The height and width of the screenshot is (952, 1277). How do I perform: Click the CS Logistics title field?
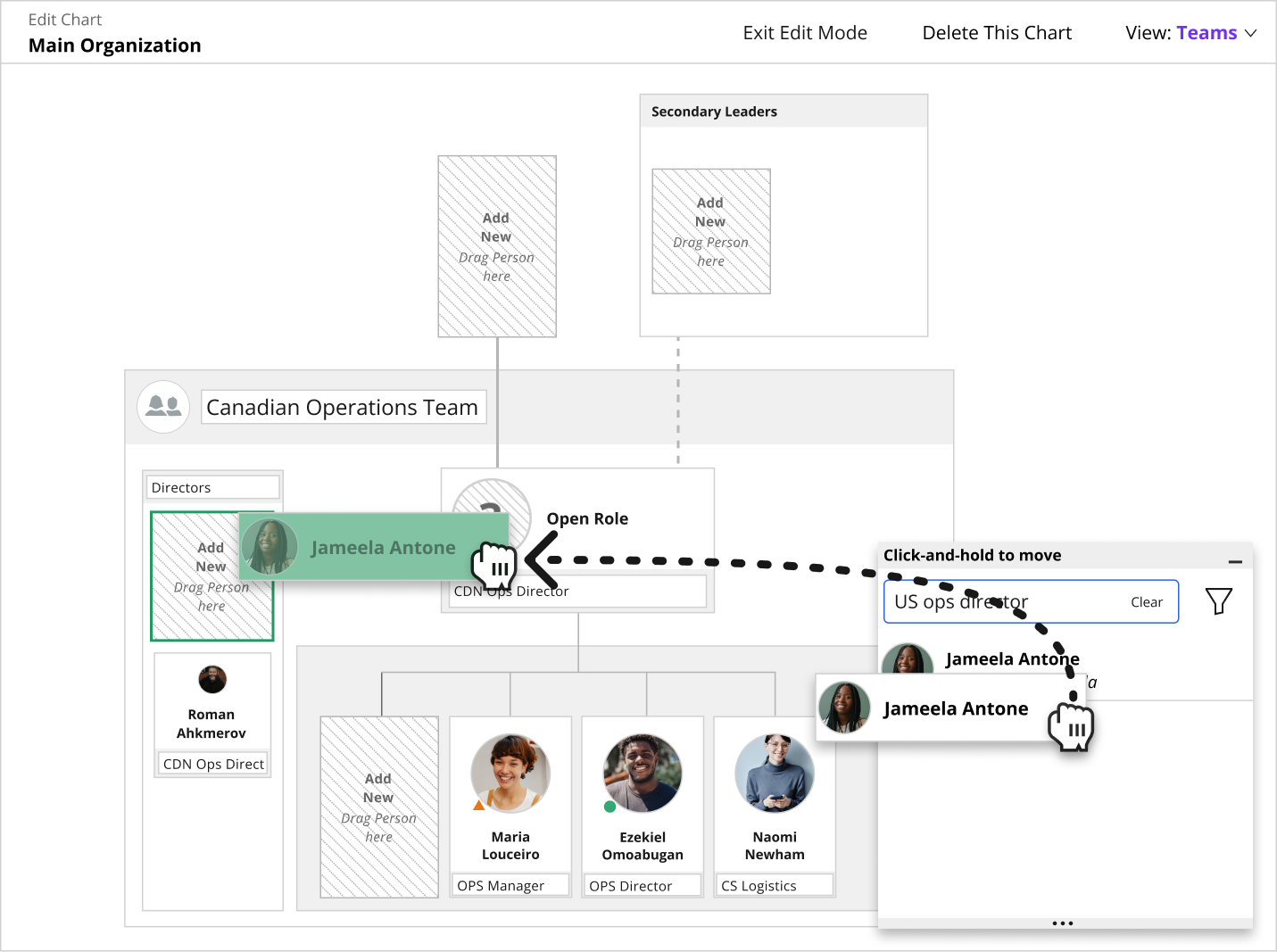click(x=775, y=885)
